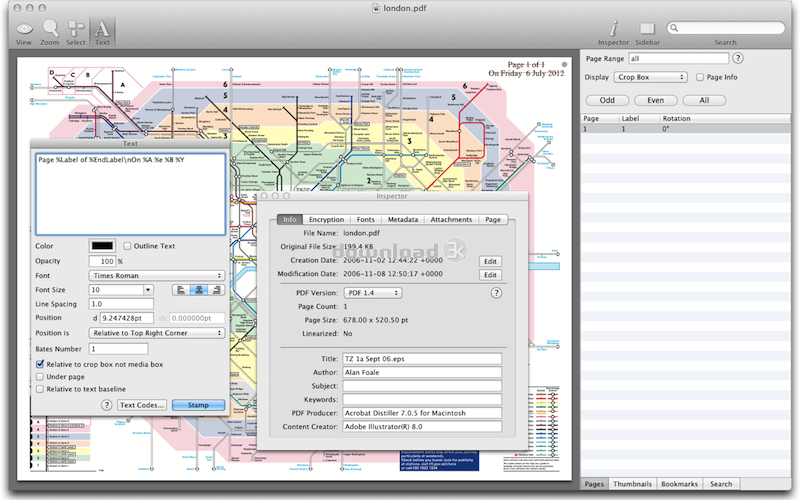Click the Stamp button
This screenshot has width=800, height=500.
click(x=198, y=405)
